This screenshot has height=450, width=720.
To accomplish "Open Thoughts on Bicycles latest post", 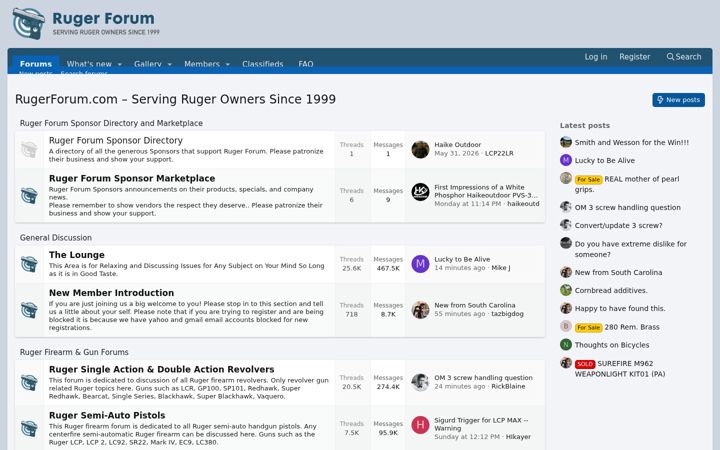I will point(612,345).
